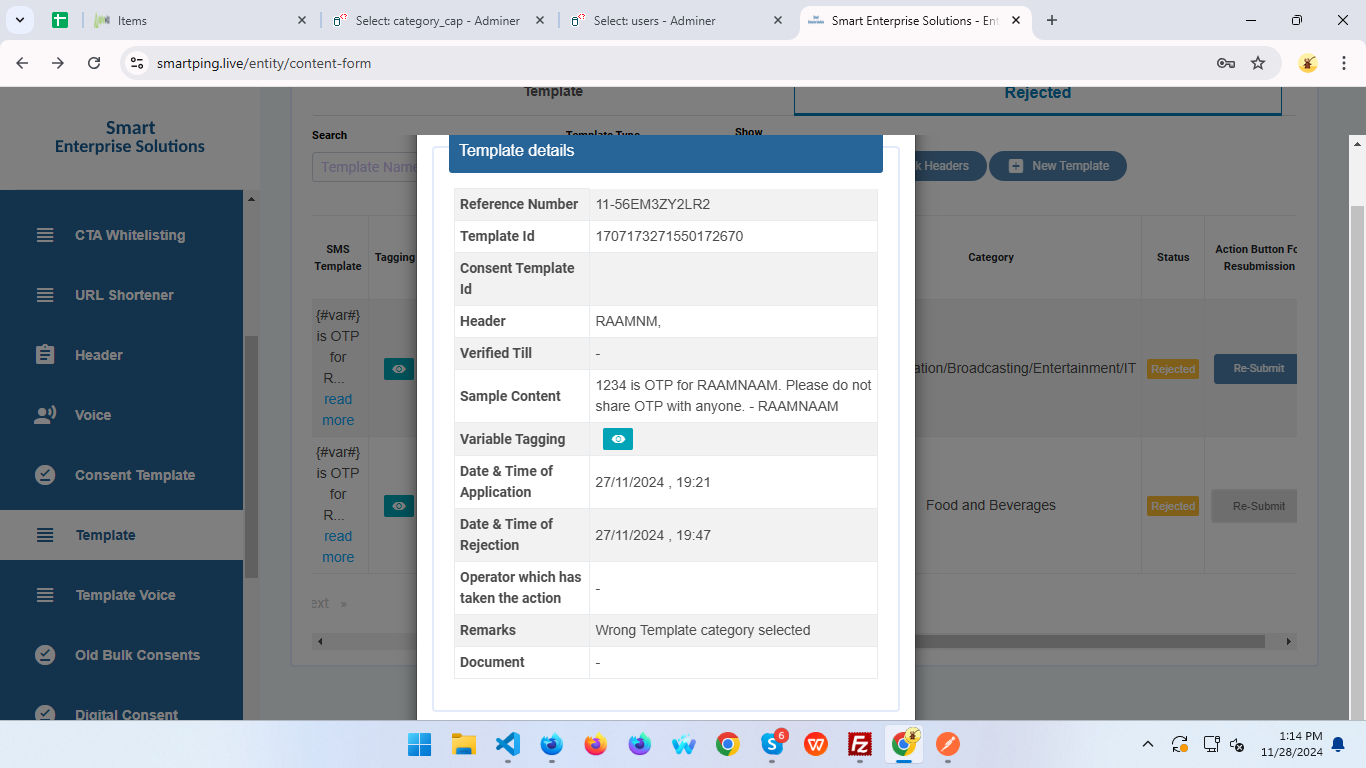
Task: Re-Submit the first rejected template
Action: pyautogui.click(x=1257, y=368)
